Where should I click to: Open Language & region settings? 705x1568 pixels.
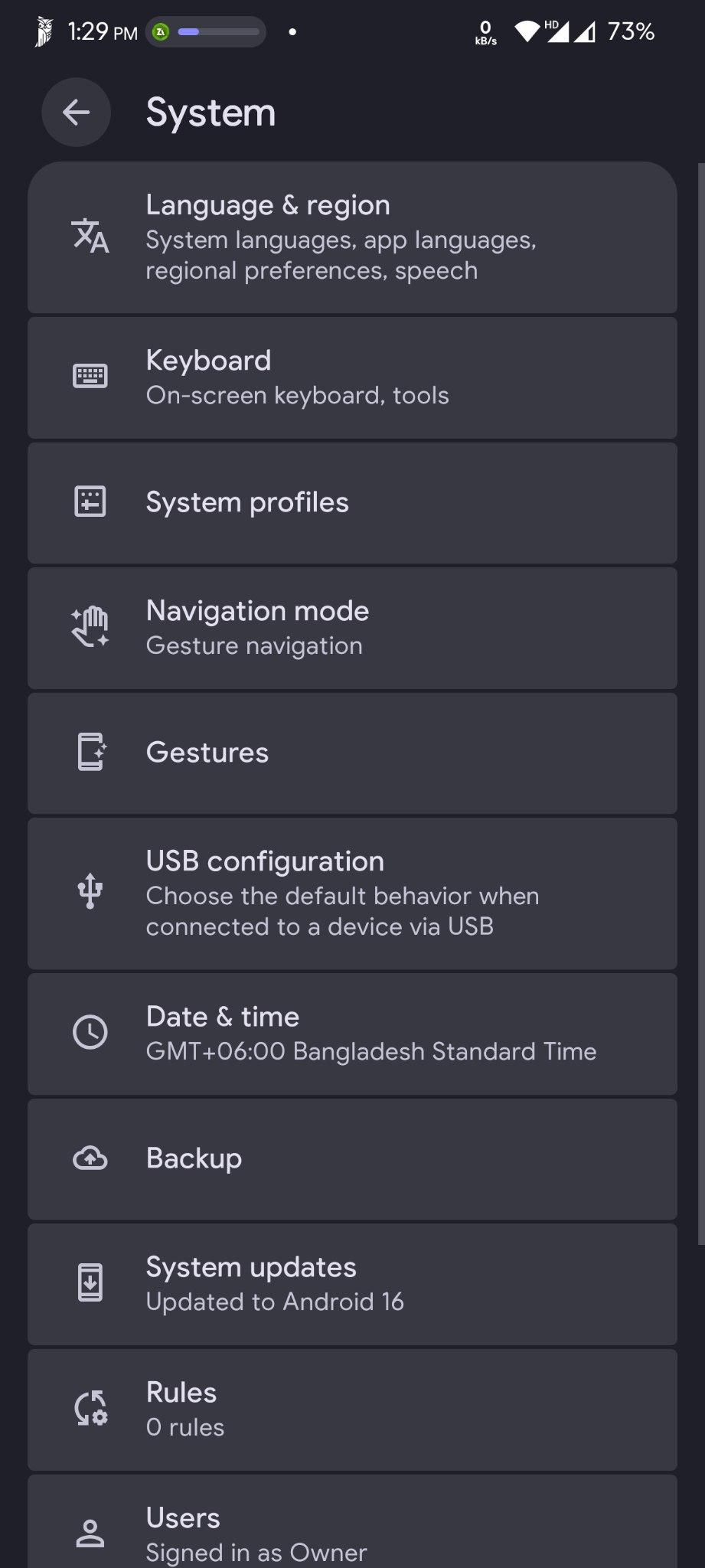(352, 237)
